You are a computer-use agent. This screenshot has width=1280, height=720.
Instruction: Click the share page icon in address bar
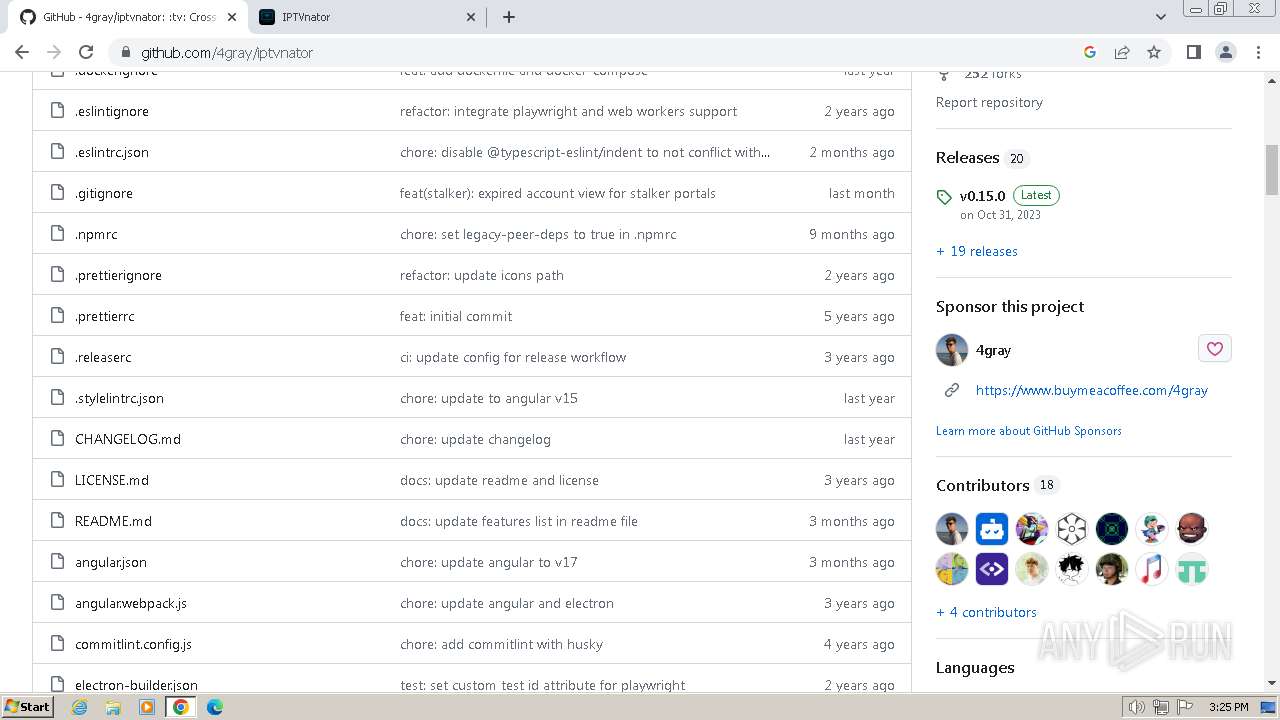pyautogui.click(x=1122, y=52)
